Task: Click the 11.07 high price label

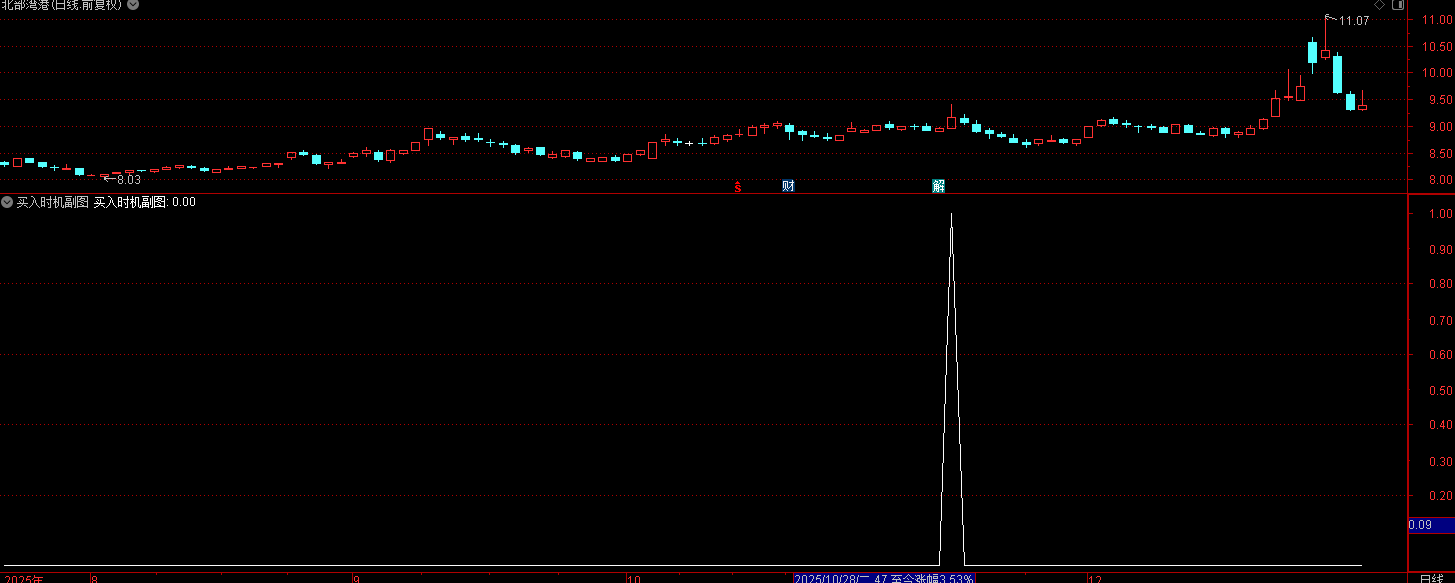Action: click(1354, 21)
